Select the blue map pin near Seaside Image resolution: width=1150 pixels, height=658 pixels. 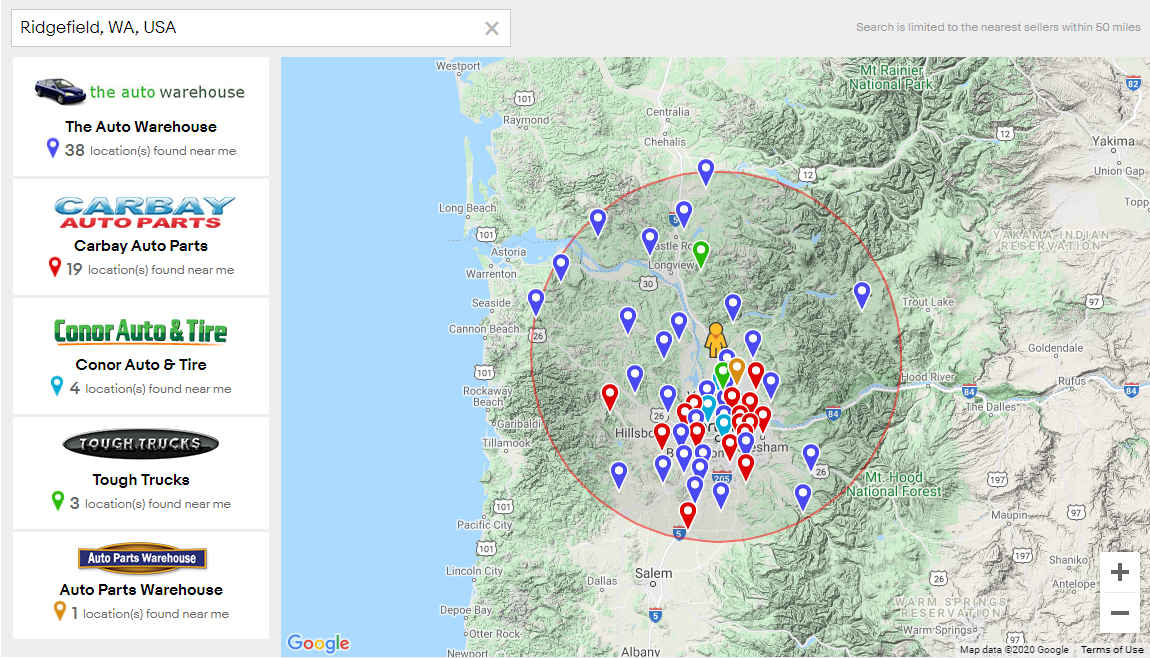pos(536,302)
